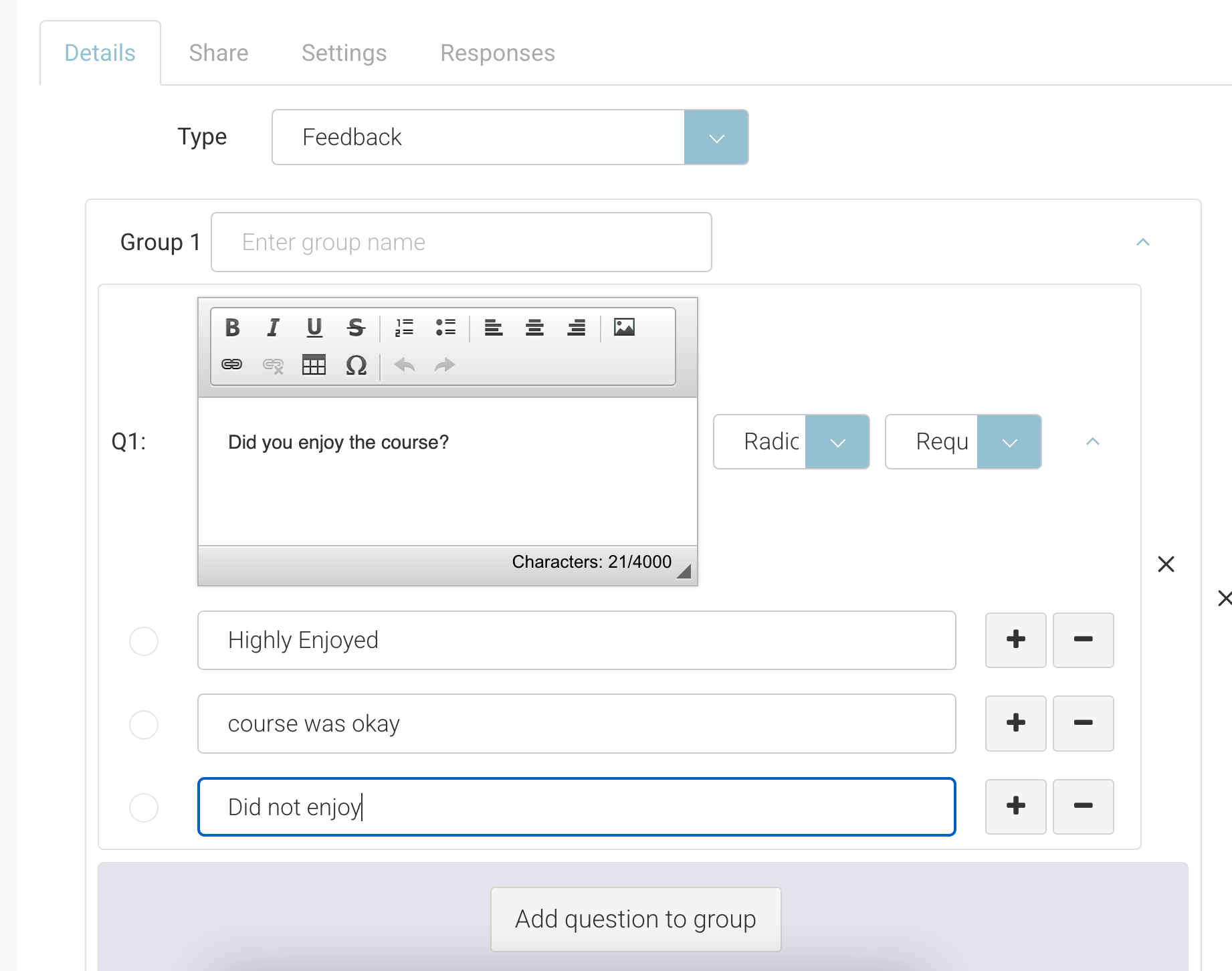Add an option after Highly Enjoyed
The height and width of the screenshot is (971, 1232).
1015,640
